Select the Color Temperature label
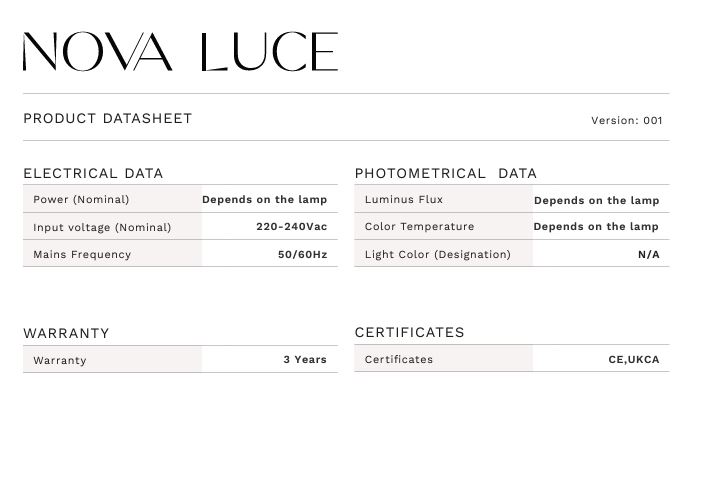 pos(419,226)
